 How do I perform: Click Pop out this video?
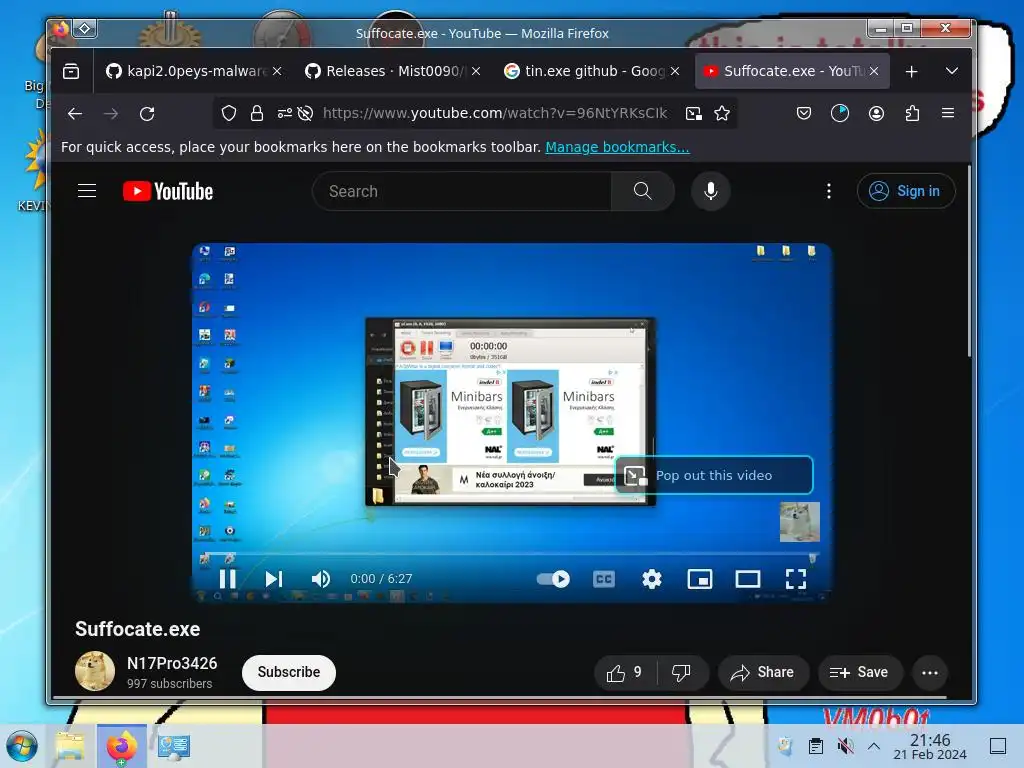pos(714,475)
